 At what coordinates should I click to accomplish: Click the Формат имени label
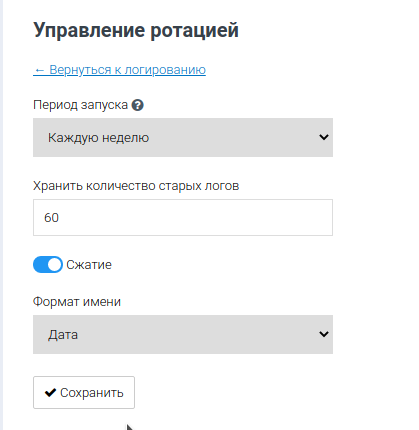tap(77, 302)
